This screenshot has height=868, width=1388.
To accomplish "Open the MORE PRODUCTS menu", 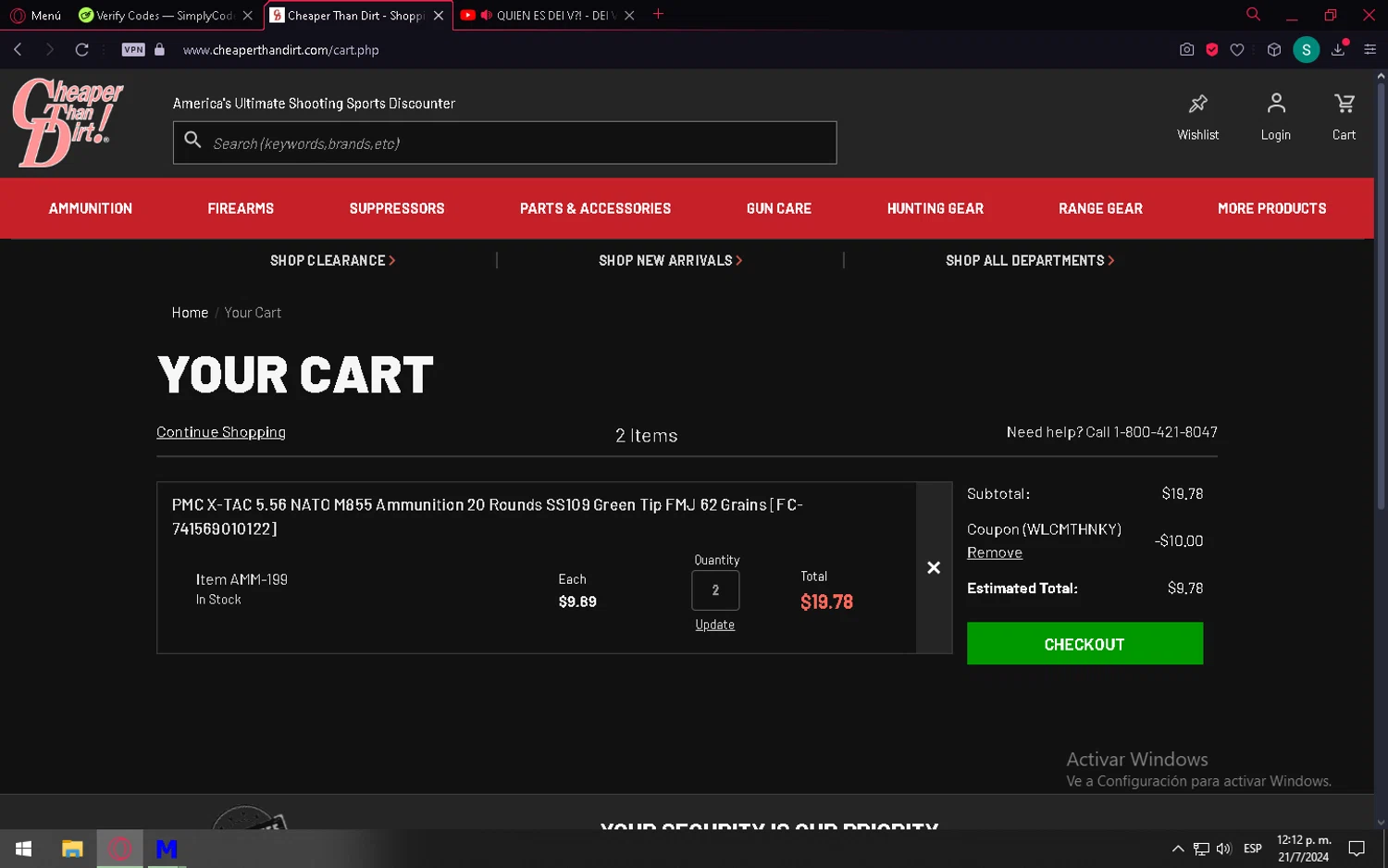I will 1272,209.
